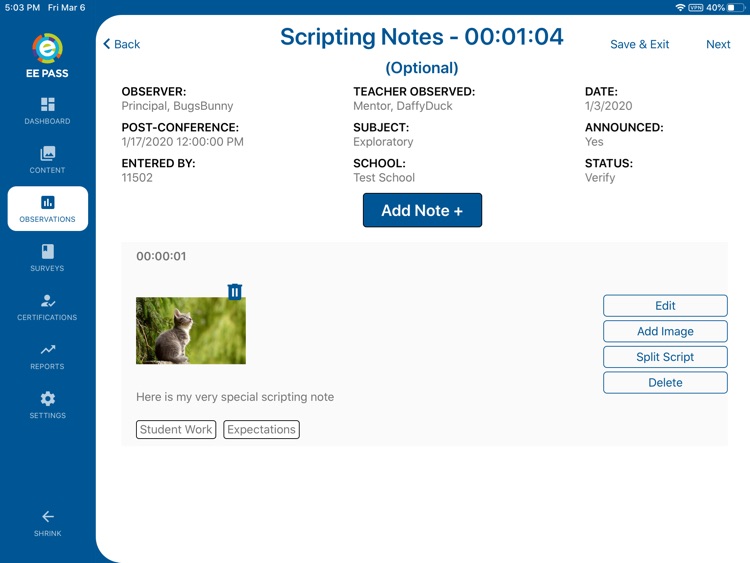Click Save & Exit
This screenshot has height=563, width=750.
click(x=640, y=44)
